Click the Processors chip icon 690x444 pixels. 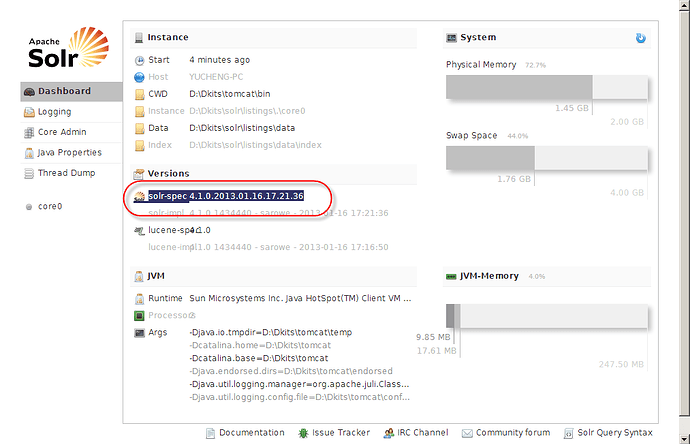click(x=139, y=316)
